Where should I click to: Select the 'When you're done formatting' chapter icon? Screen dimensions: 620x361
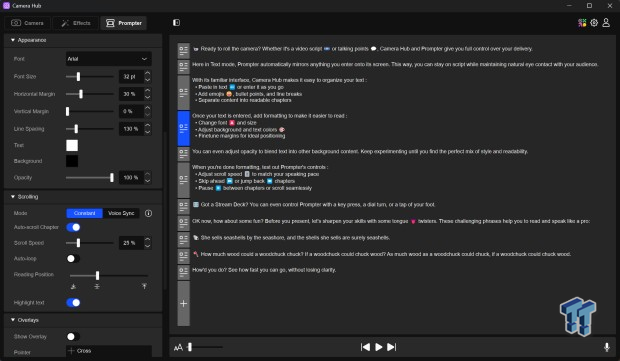183,180
